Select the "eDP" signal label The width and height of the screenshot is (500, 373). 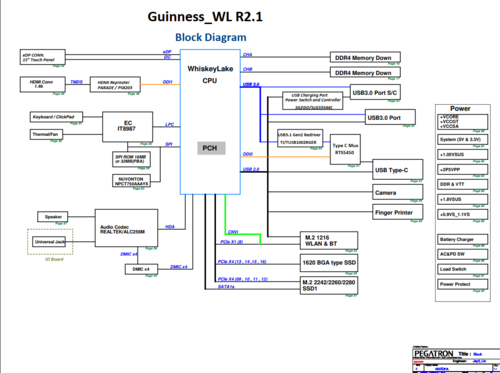(x=167, y=52)
